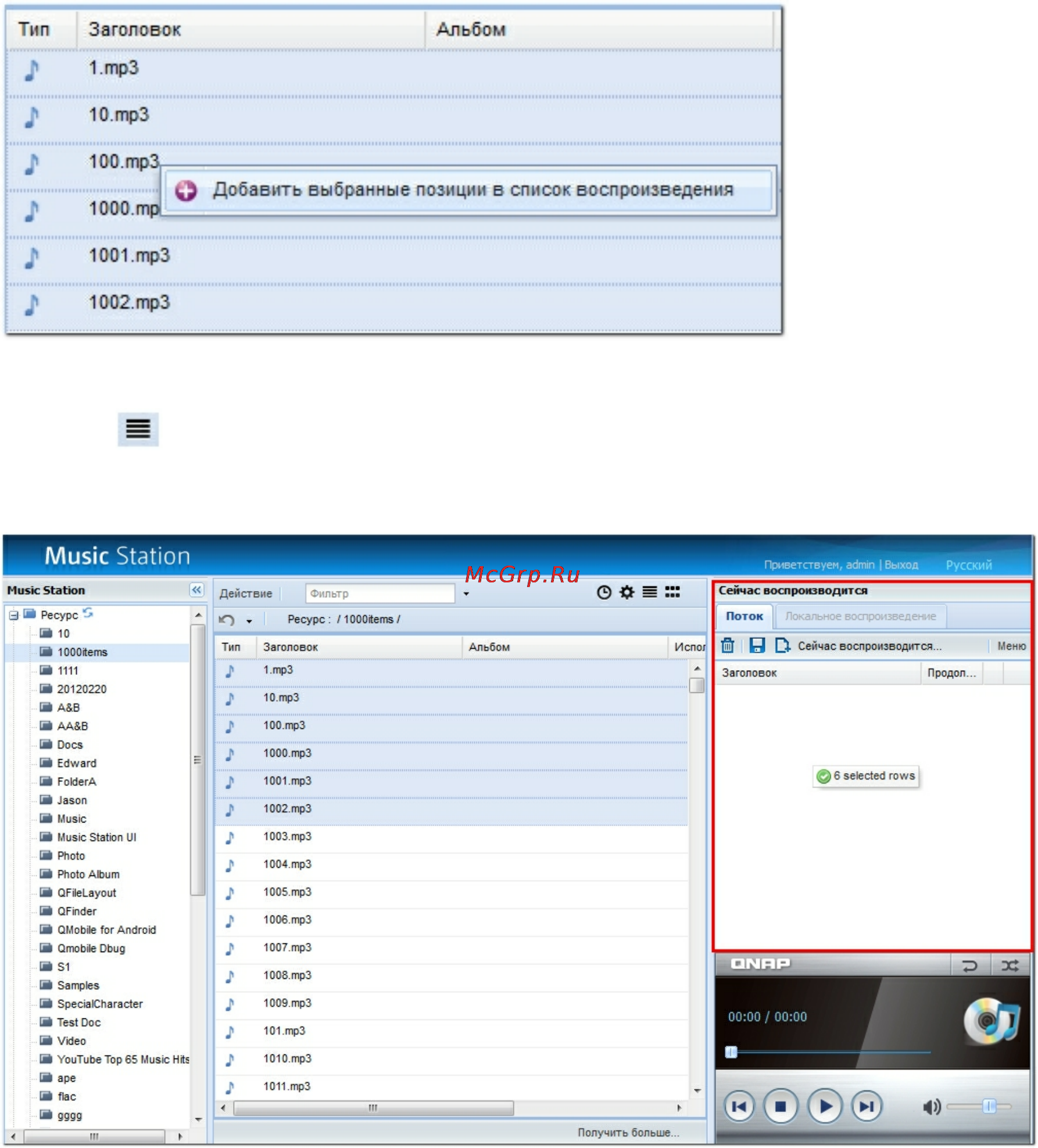Click 1001.mp3 in top enlarged table
Screen dimensions: 1038x1148
pyautogui.click(x=129, y=255)
